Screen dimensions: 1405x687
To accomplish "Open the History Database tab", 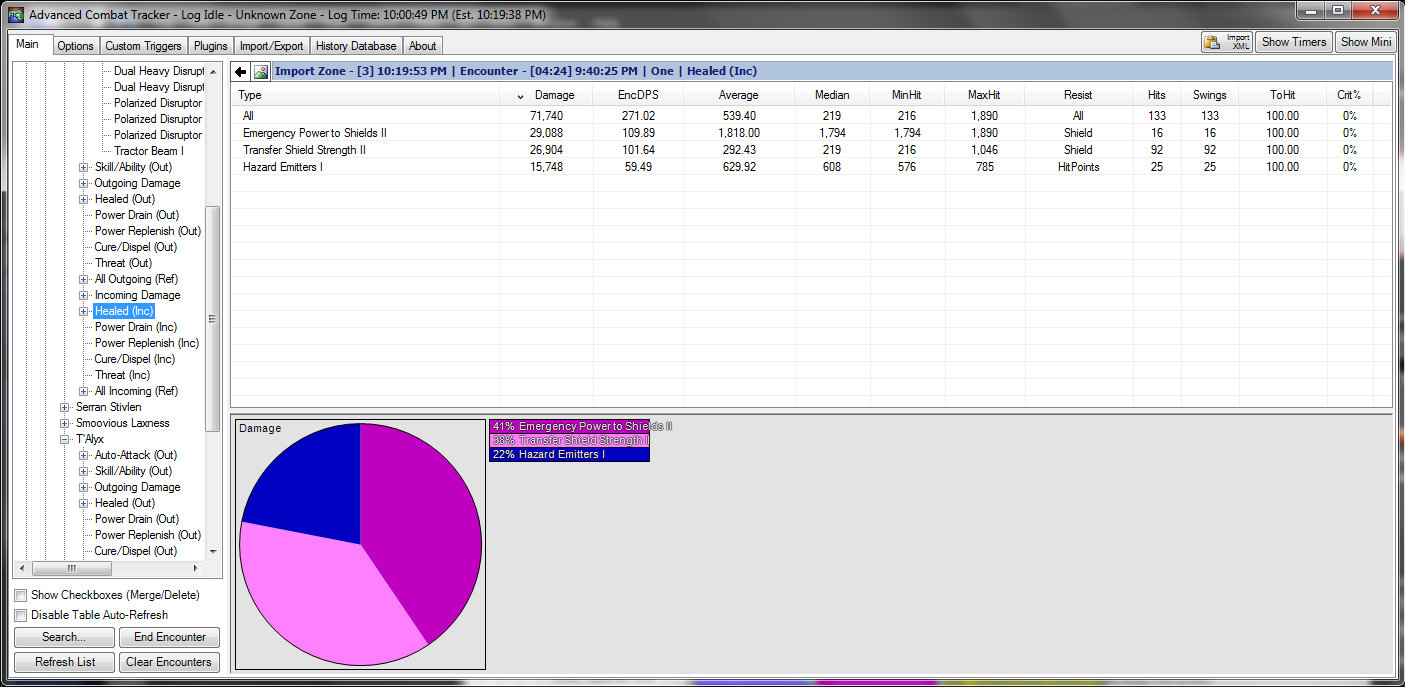I will (356, 46).
